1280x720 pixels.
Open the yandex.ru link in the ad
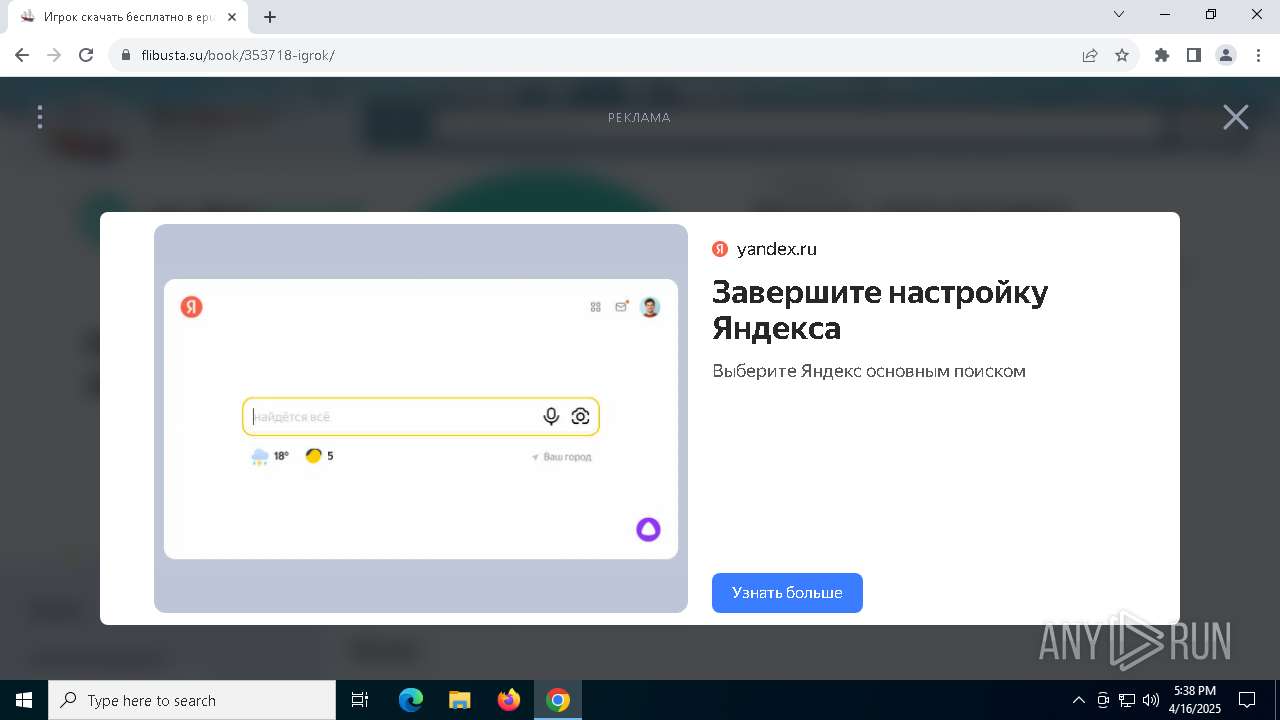tap(776, 249)
